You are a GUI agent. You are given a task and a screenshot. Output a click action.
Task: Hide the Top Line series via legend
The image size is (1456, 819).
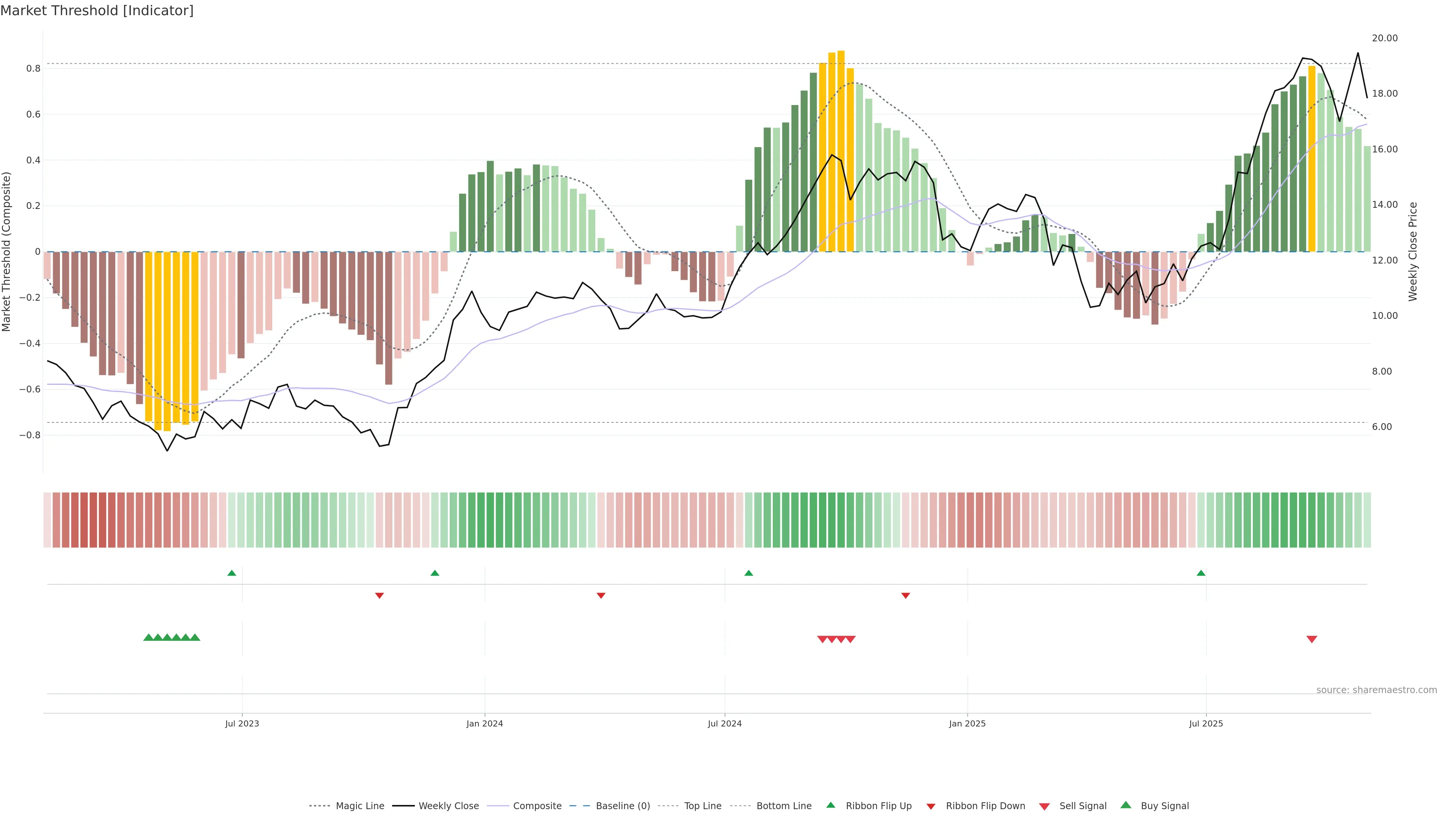[703, 806]
